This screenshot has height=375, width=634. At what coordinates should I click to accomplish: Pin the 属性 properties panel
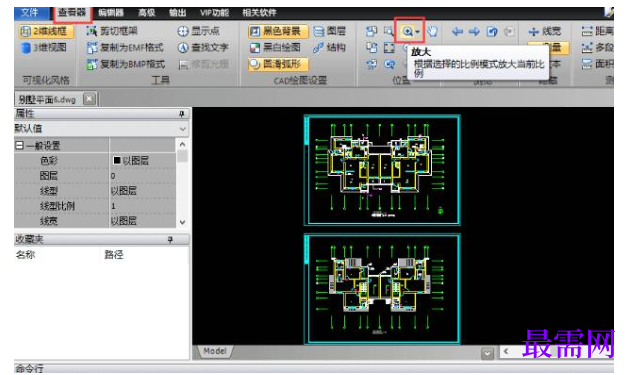tap(182, 114)
